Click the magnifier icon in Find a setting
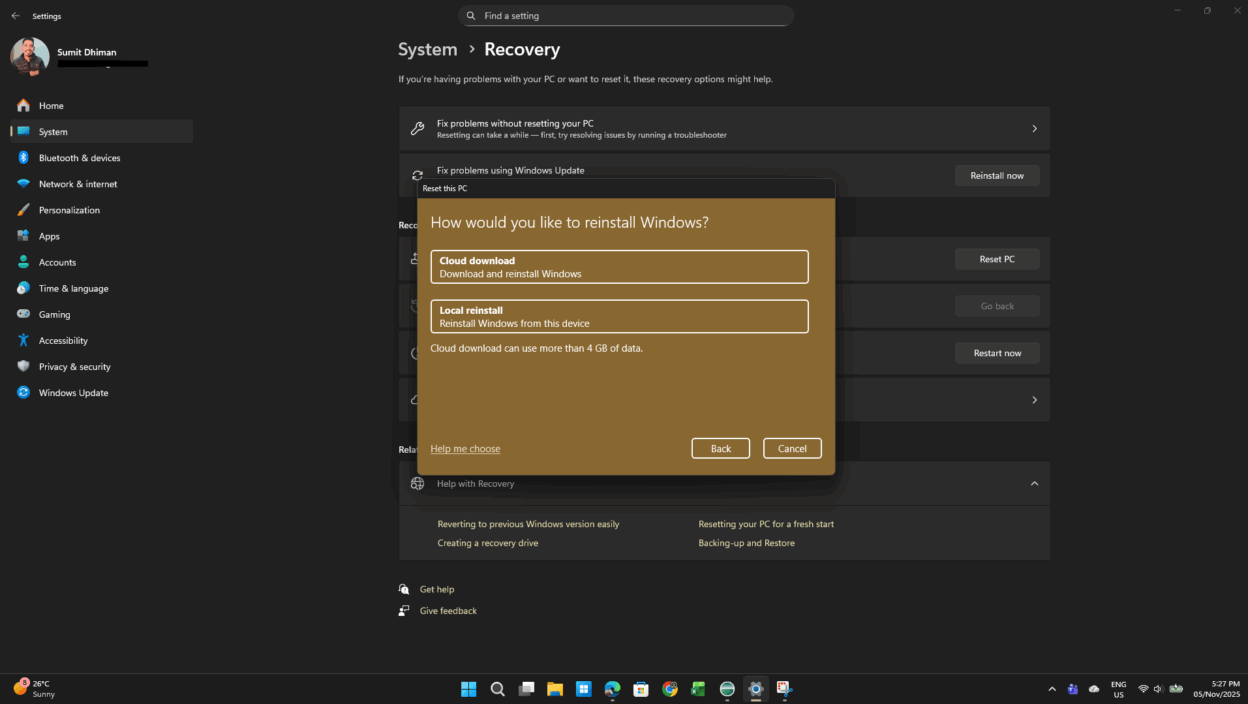 tap(472, 16)
